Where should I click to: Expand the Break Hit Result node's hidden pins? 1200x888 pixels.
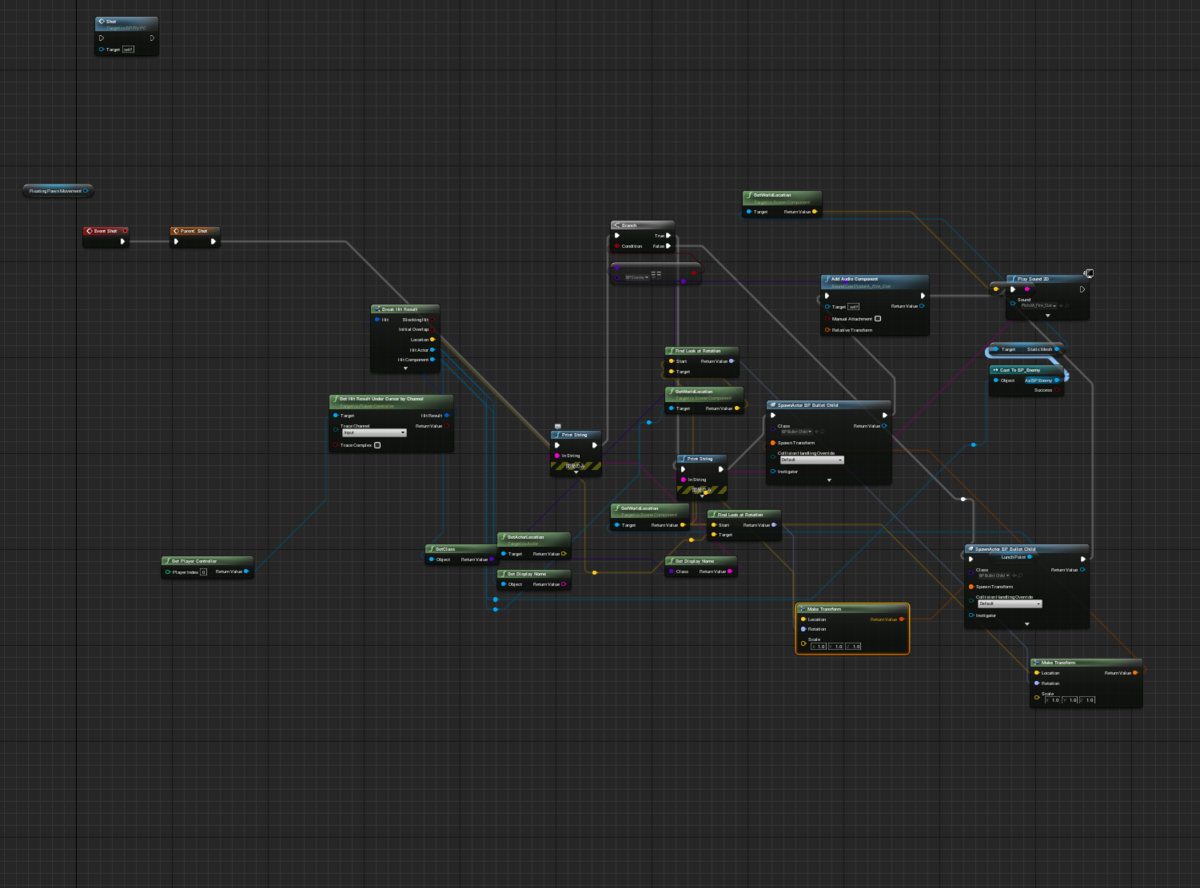tap(405, 369)
